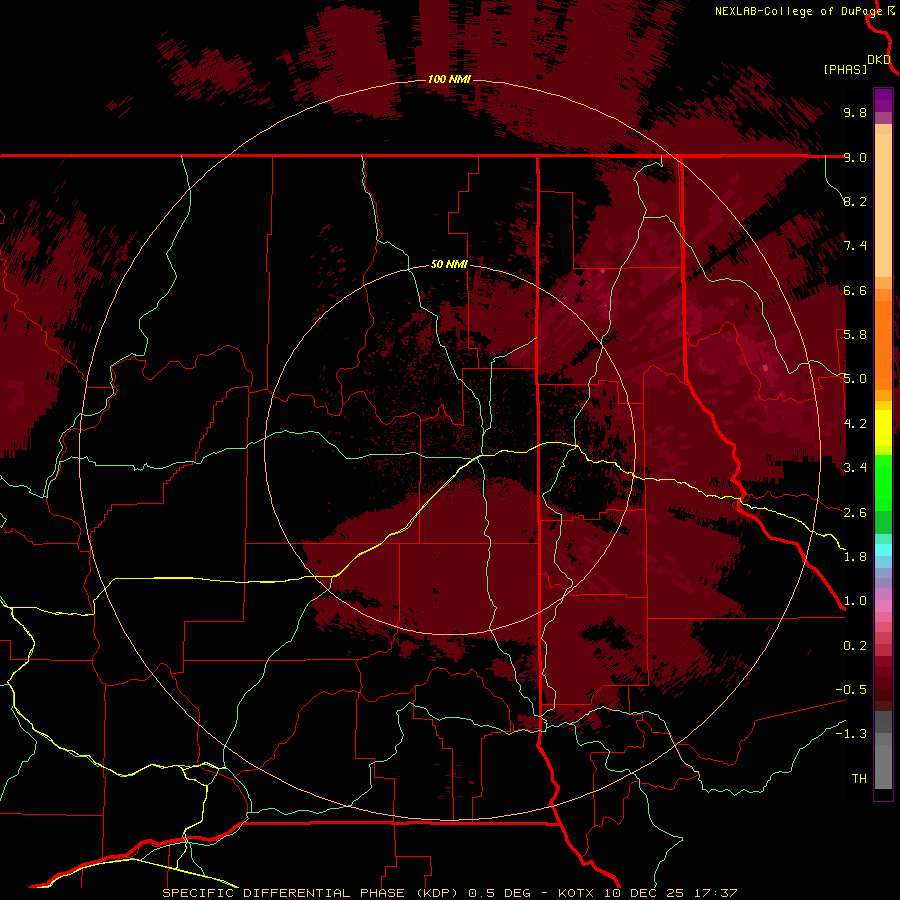Pick the pale peach segment of the color bar
This screenshot has width=900, height=900.
click(x=883, y=207)
